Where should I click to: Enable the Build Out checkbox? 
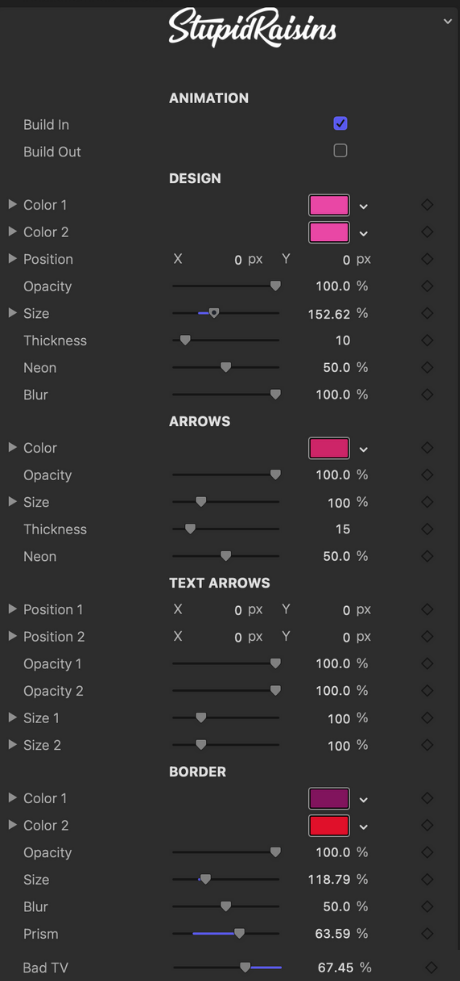click(340, 150)
